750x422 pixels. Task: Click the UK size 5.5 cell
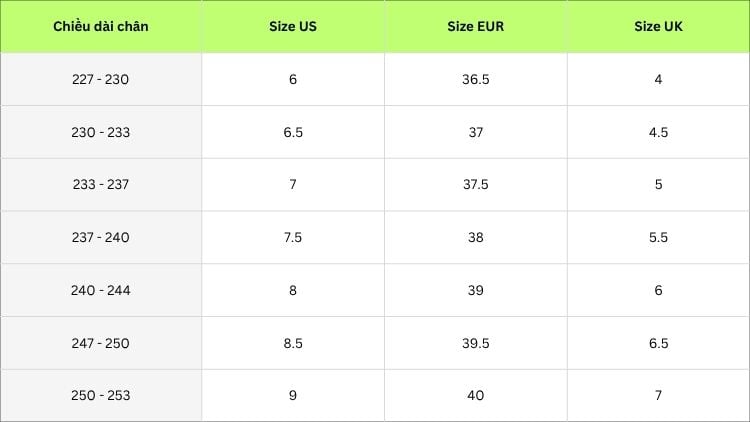[658, 237]
